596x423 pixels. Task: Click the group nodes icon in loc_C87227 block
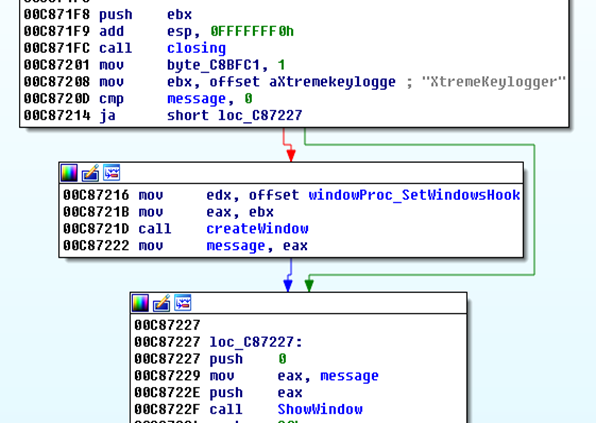coord(183,303)
